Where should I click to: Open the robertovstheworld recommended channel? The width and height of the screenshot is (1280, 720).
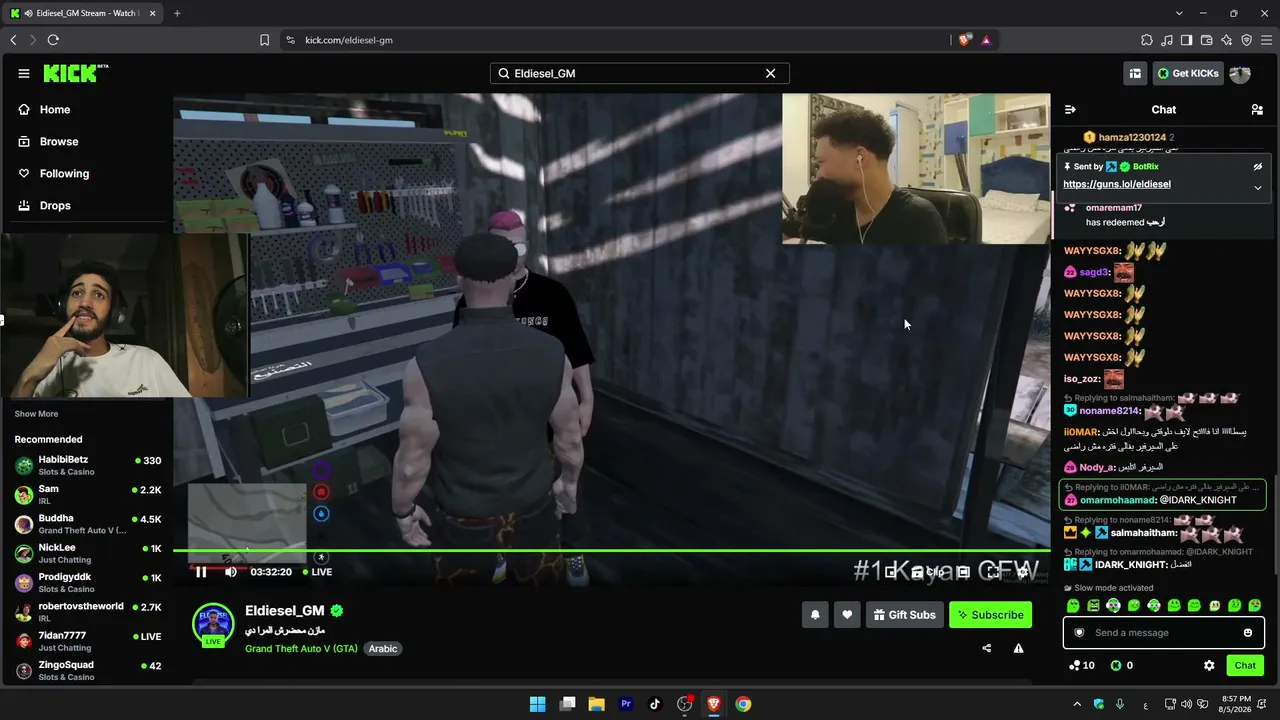click(x=88, y=612)
